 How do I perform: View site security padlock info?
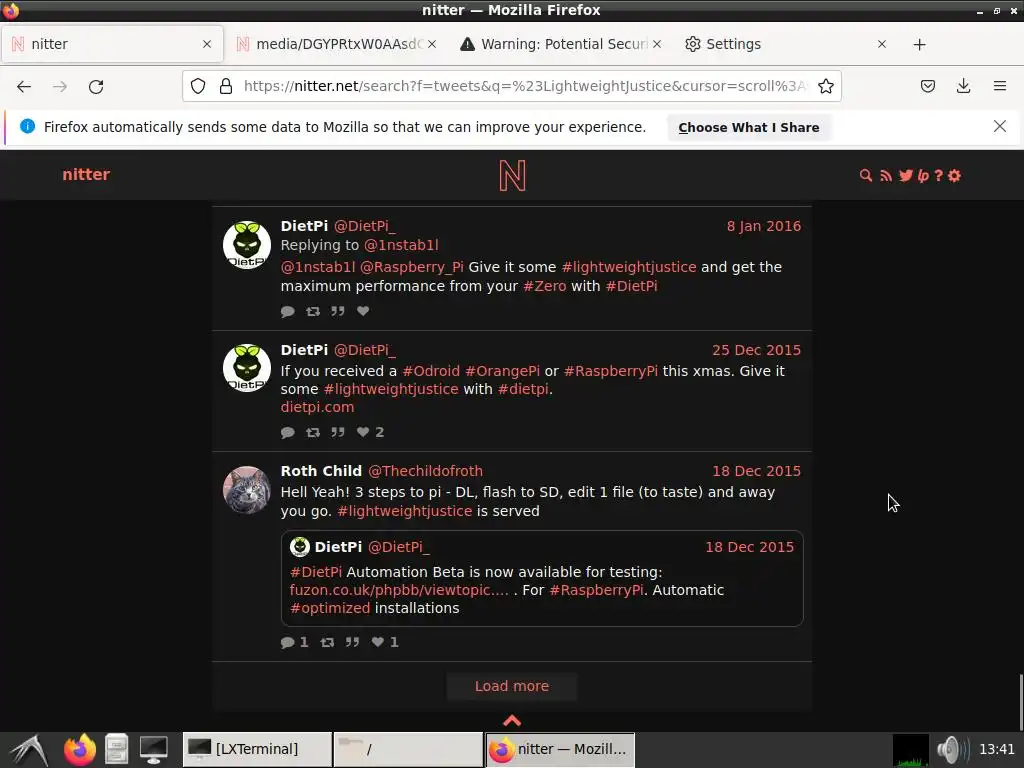point(226,86)
